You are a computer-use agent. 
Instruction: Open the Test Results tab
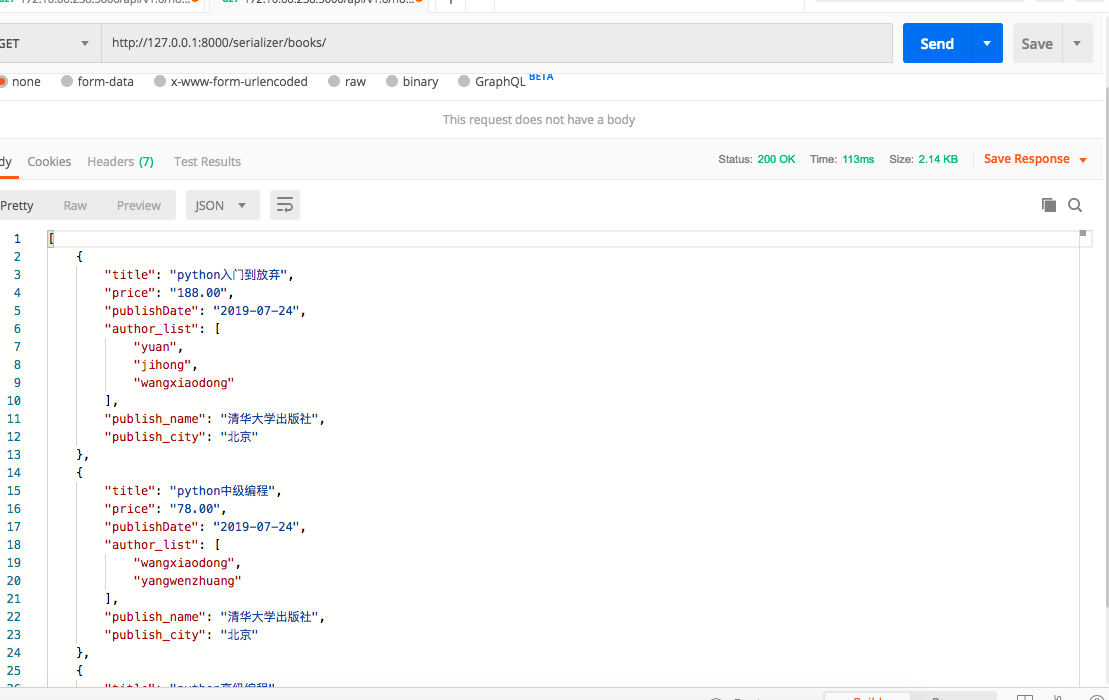point(207,161)
